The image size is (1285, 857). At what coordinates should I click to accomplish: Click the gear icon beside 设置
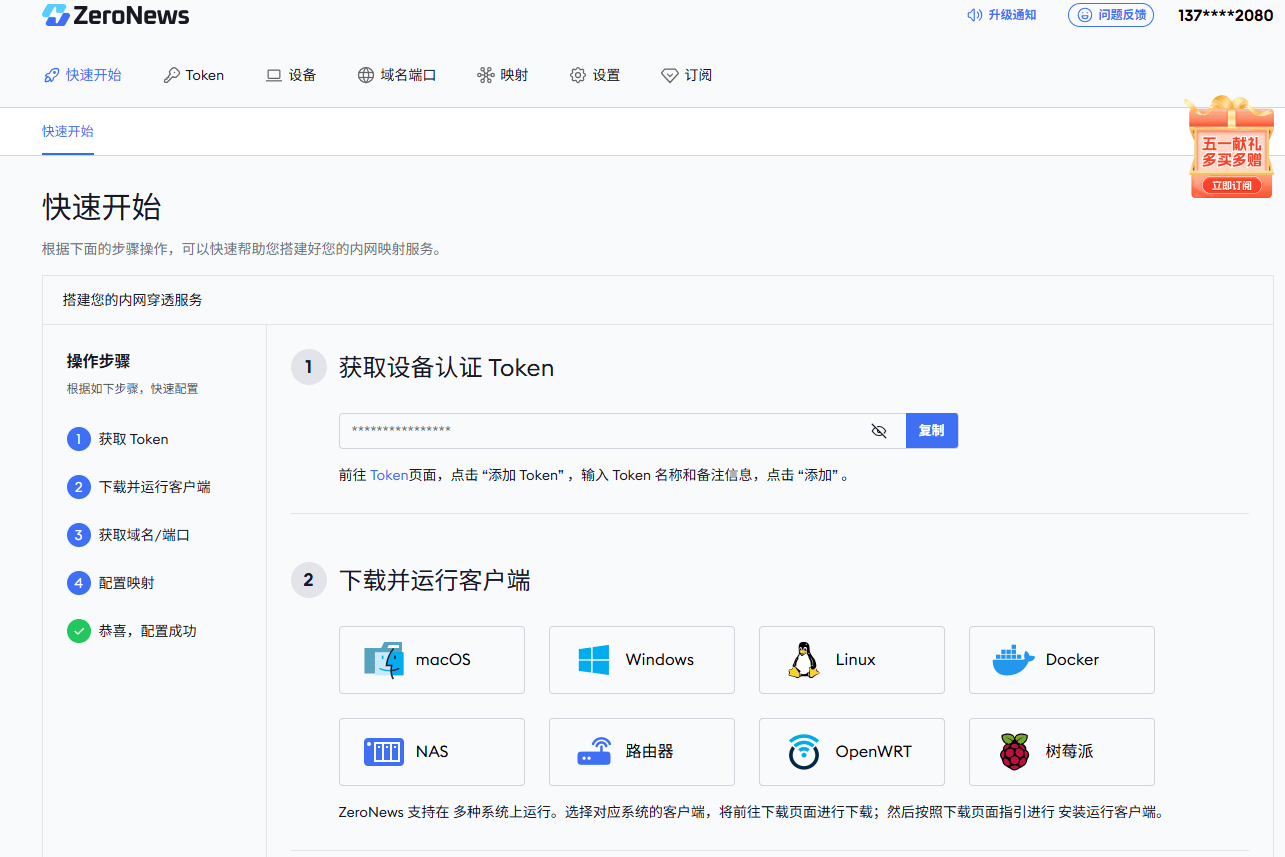coord(578,75)
